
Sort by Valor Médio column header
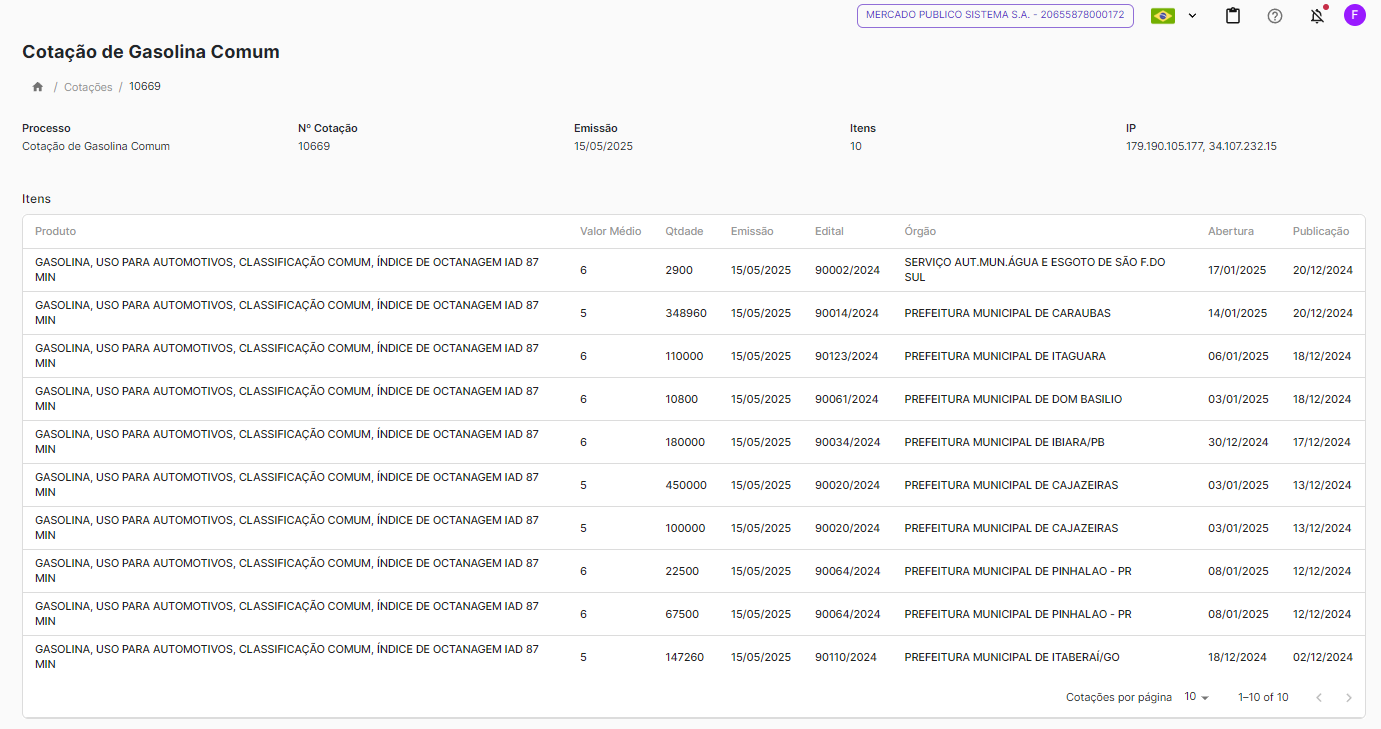pos(610,231)
